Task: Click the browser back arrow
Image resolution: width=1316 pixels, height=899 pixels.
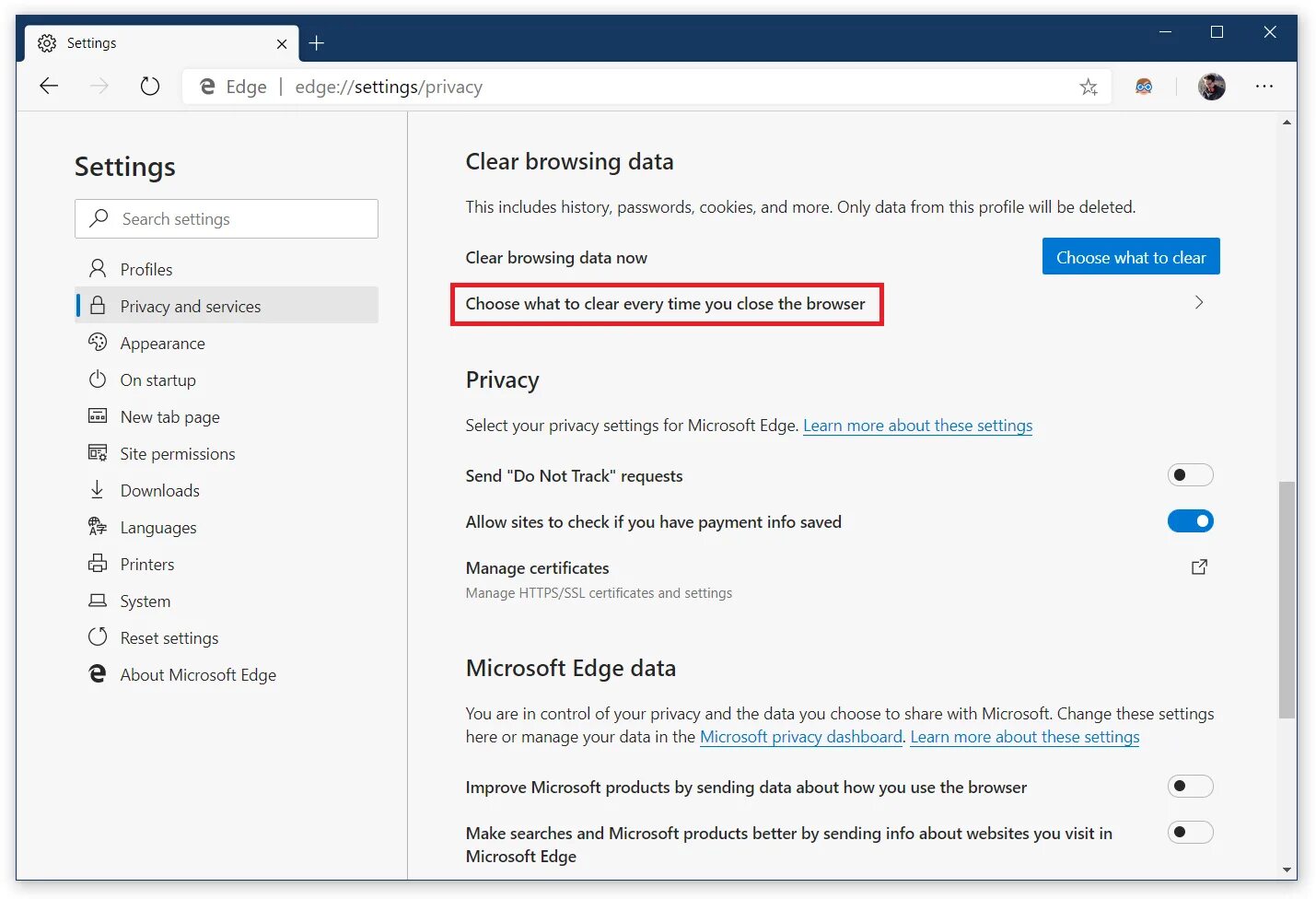Action: coord(49,87)
